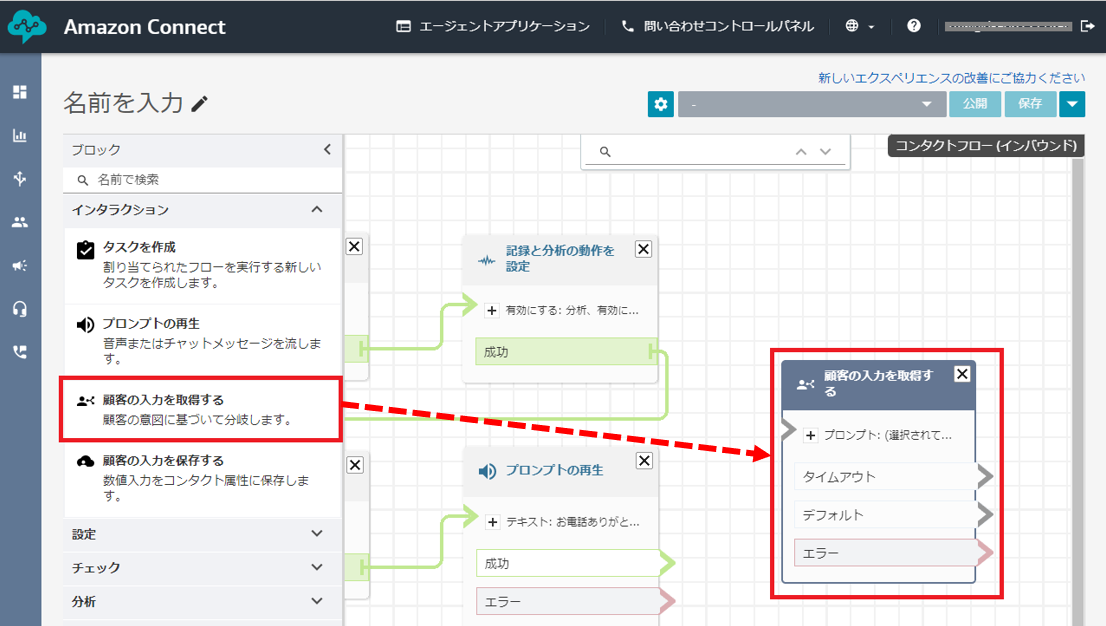Open the language globe selector

[859, 26]
